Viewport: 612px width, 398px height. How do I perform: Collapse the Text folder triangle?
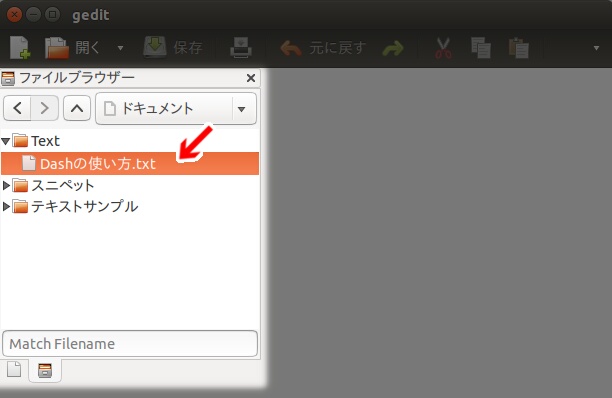6,141
